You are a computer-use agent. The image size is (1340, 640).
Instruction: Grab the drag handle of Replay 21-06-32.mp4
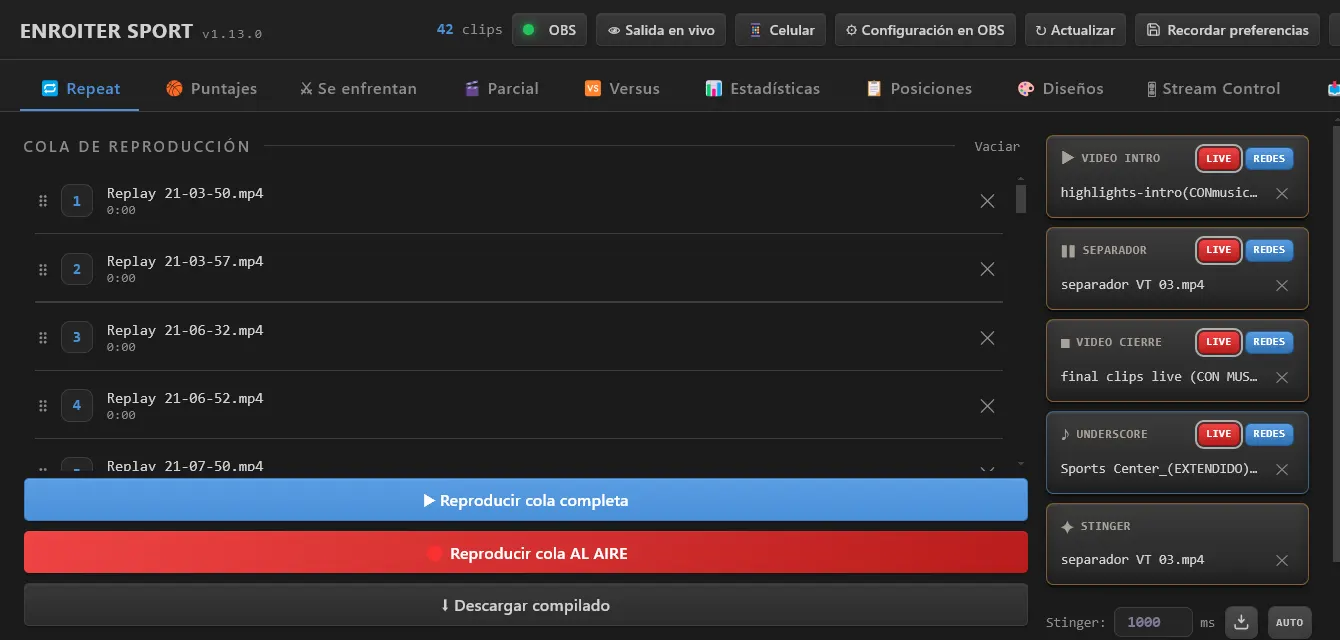43,338
